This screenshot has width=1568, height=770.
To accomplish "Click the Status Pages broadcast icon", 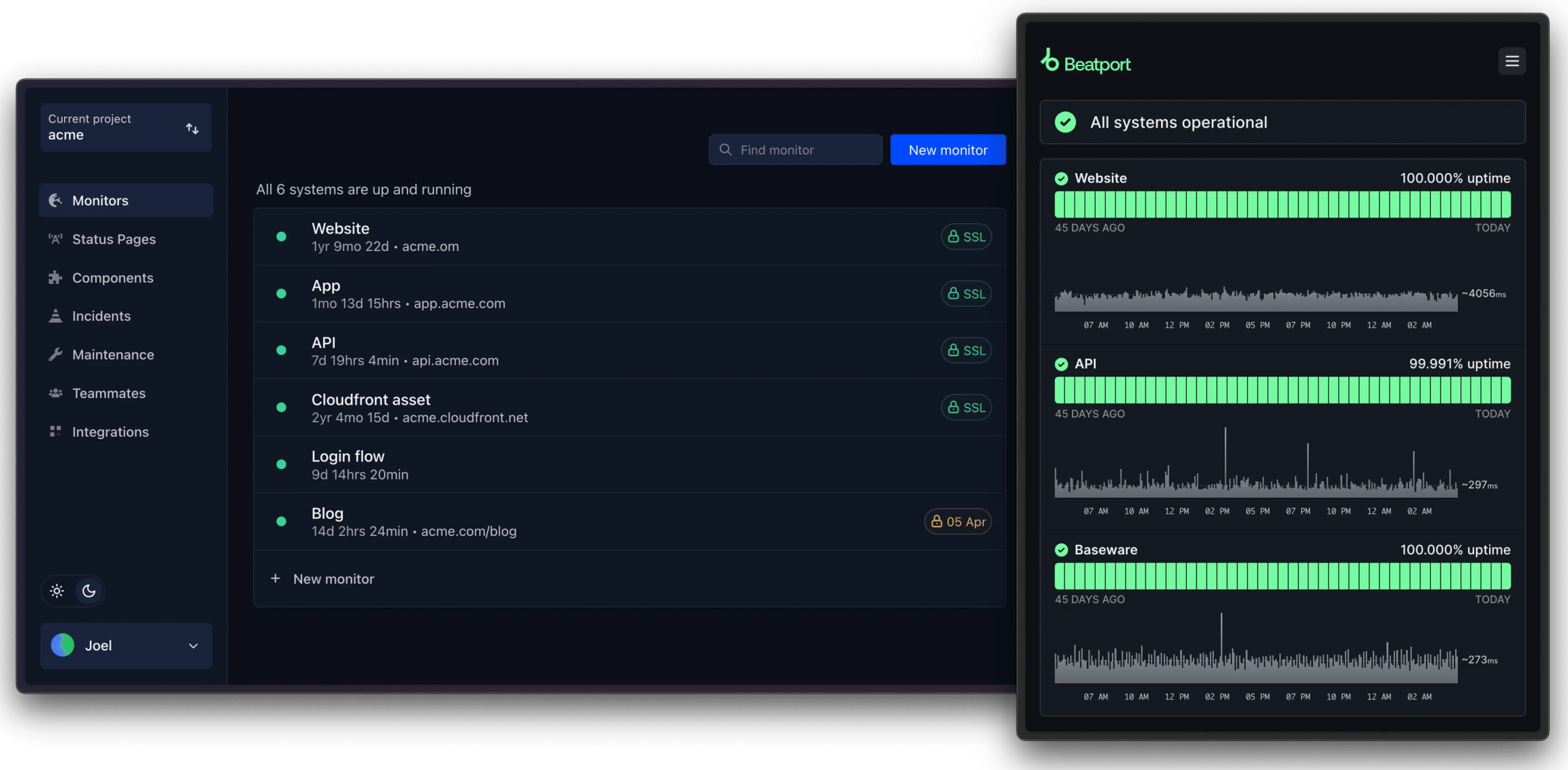I will pos(55,239).
